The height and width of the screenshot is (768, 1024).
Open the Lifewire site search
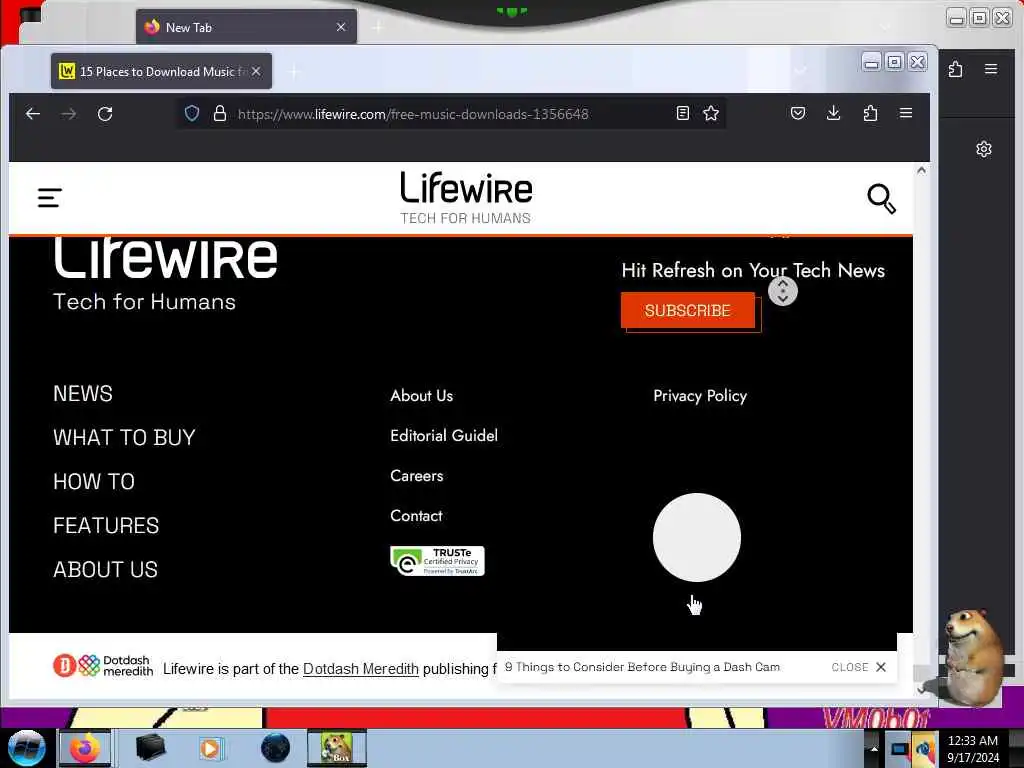[881, 199]
